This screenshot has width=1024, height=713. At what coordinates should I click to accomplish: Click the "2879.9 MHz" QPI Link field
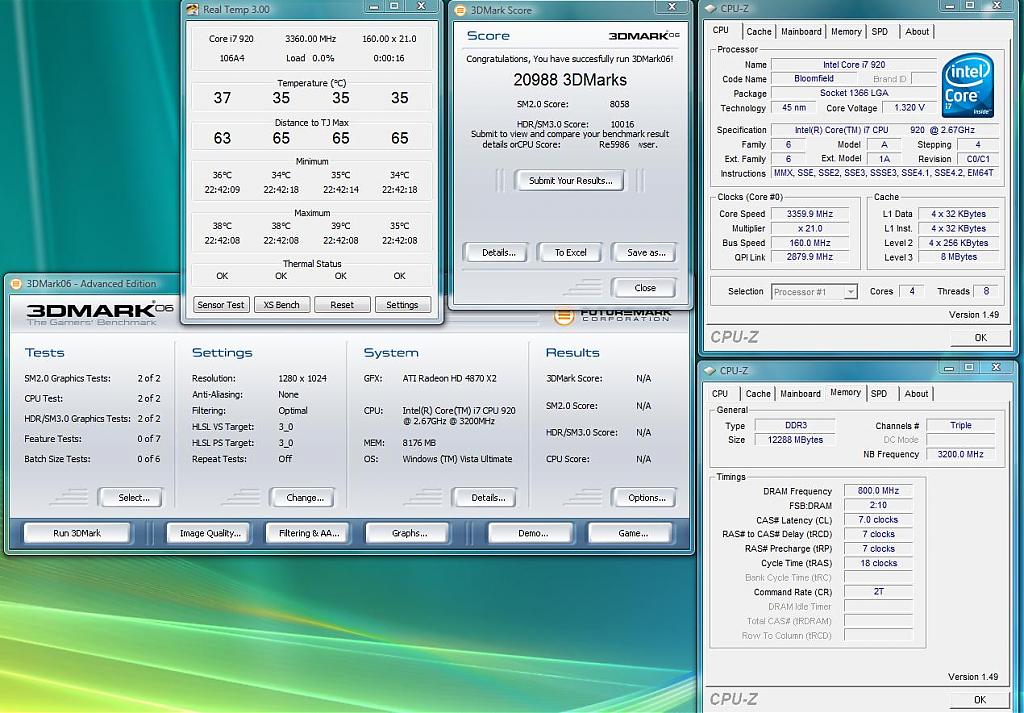click(809, 257)
